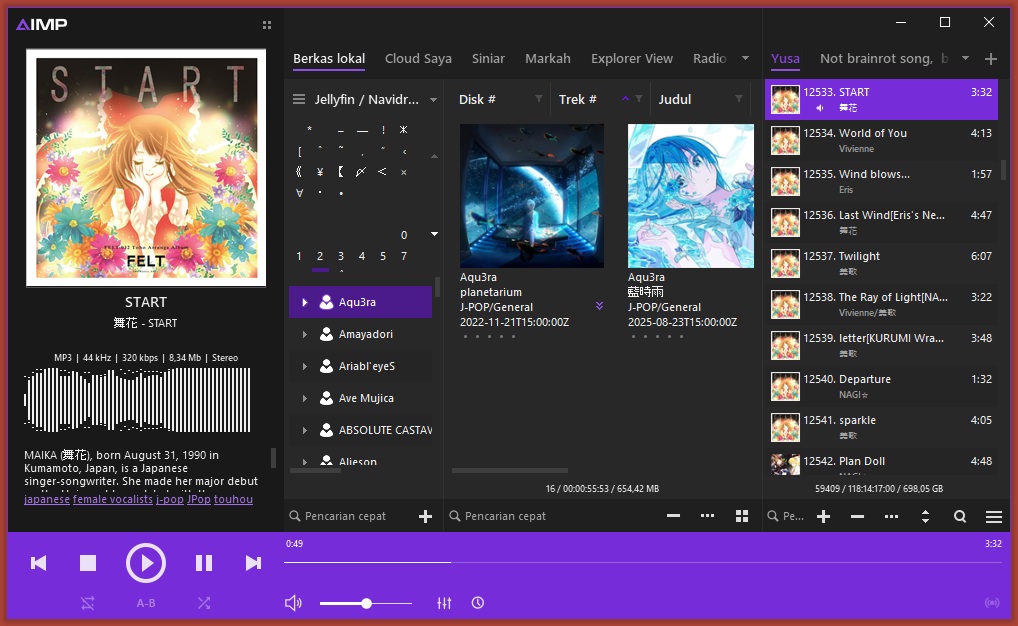Skip to next track button
1018x626 pixels.
(253, 563)
